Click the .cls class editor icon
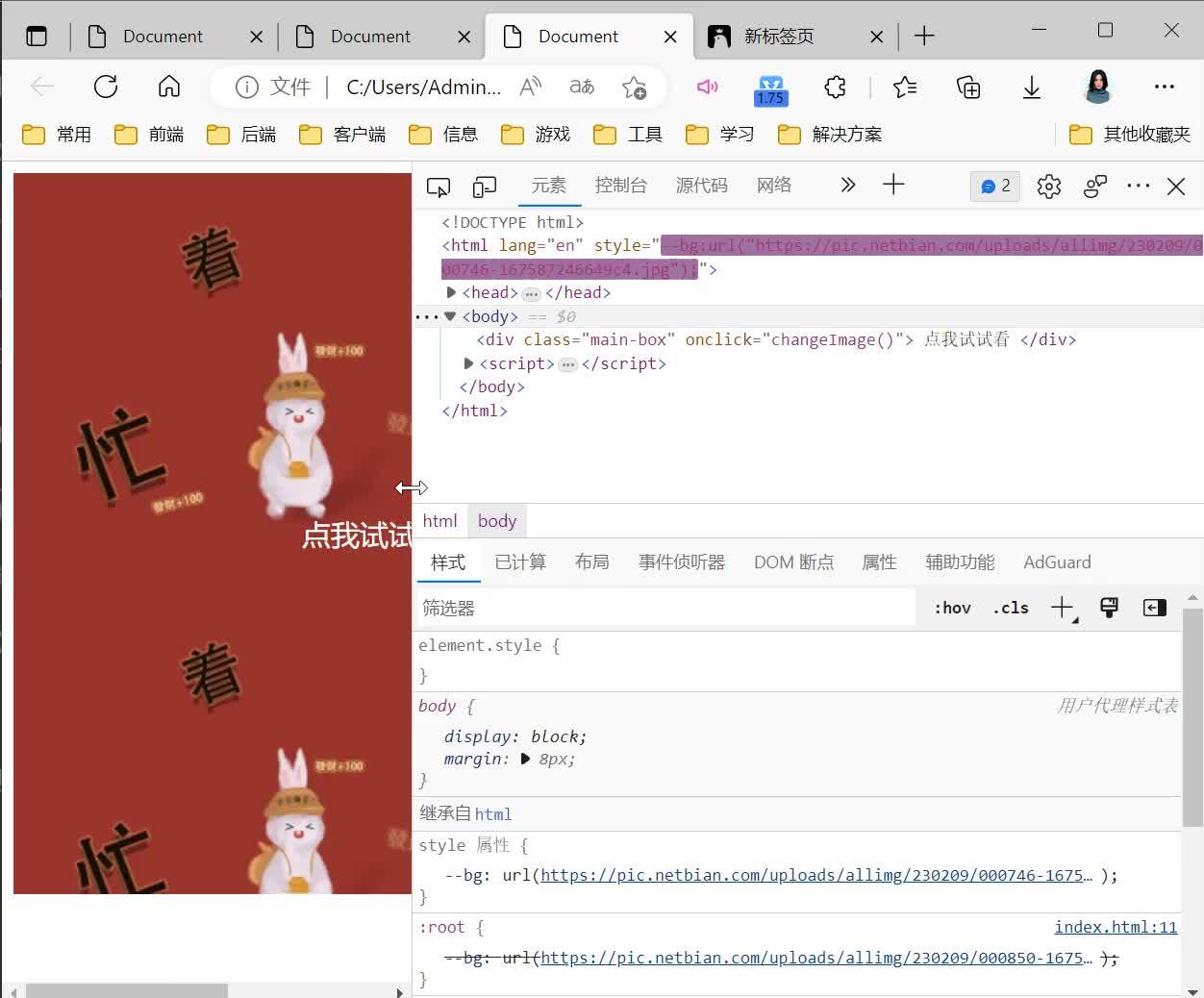Viewport: 1204px width, 998px height. point(1010,608)
